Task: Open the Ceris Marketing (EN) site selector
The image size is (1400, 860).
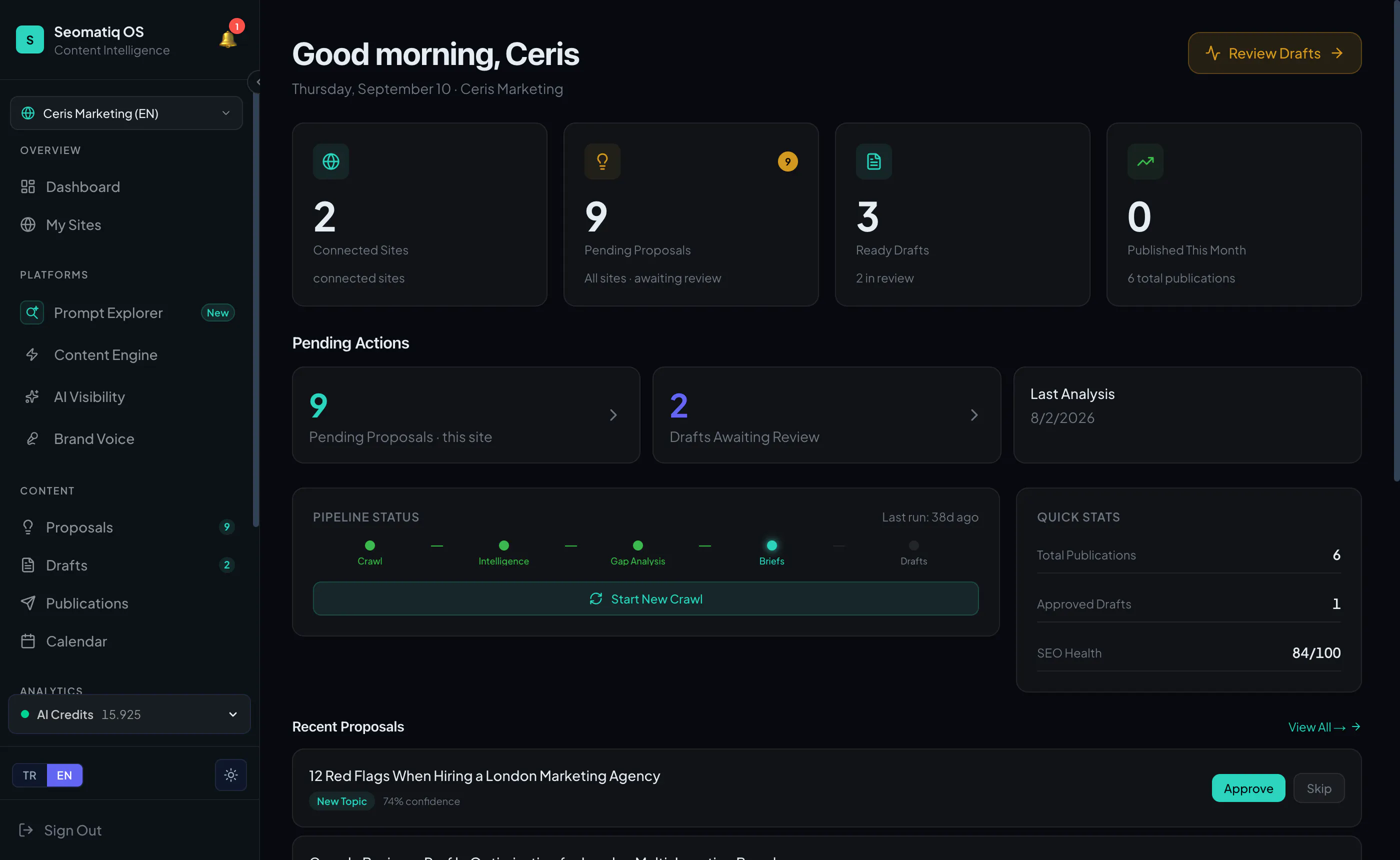Action: tap(126, 113)
